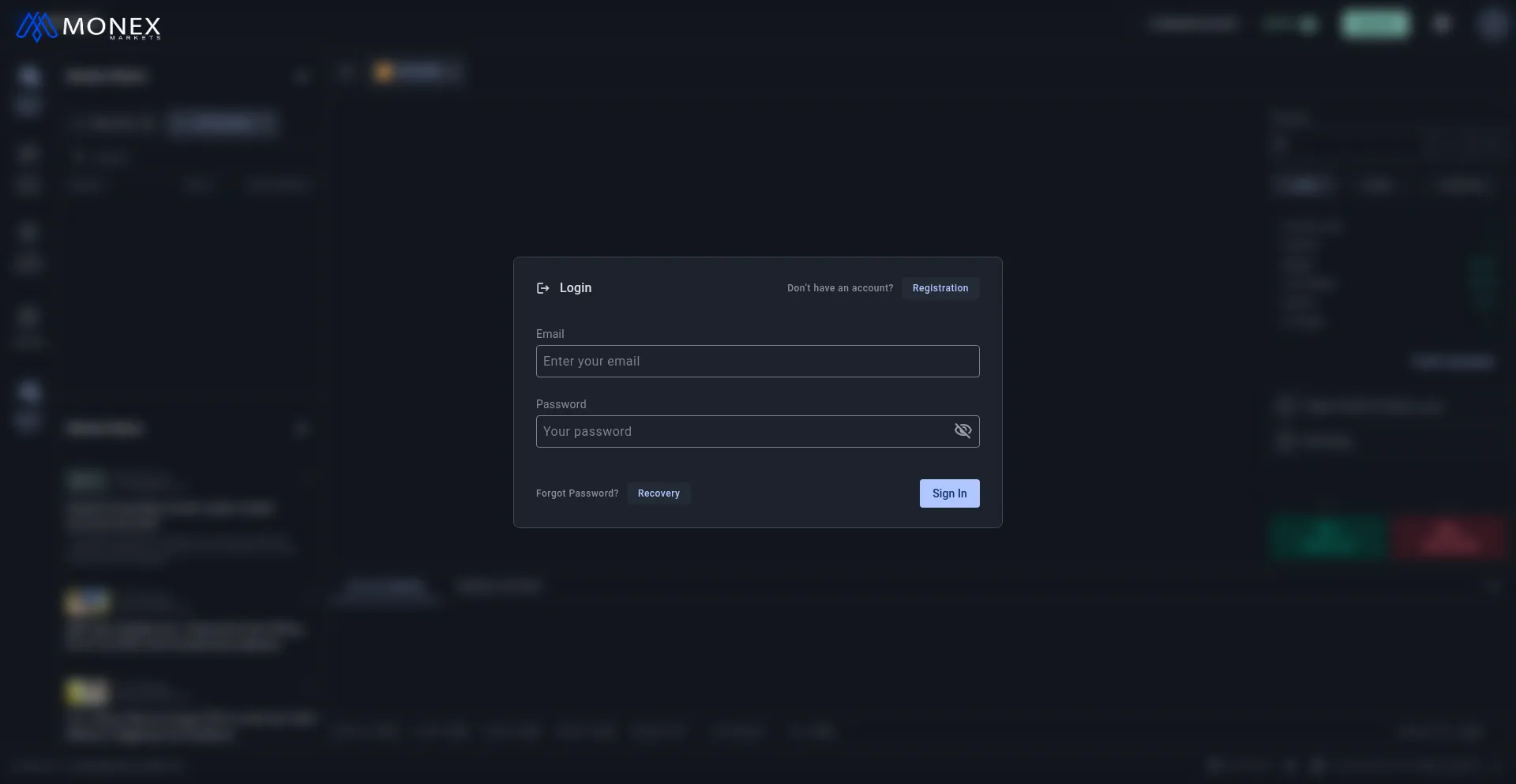Viewport: 1516px width, 784px height.
Task: Click into the Your password field
Action: pyautogui.click(x=742, y=432)
